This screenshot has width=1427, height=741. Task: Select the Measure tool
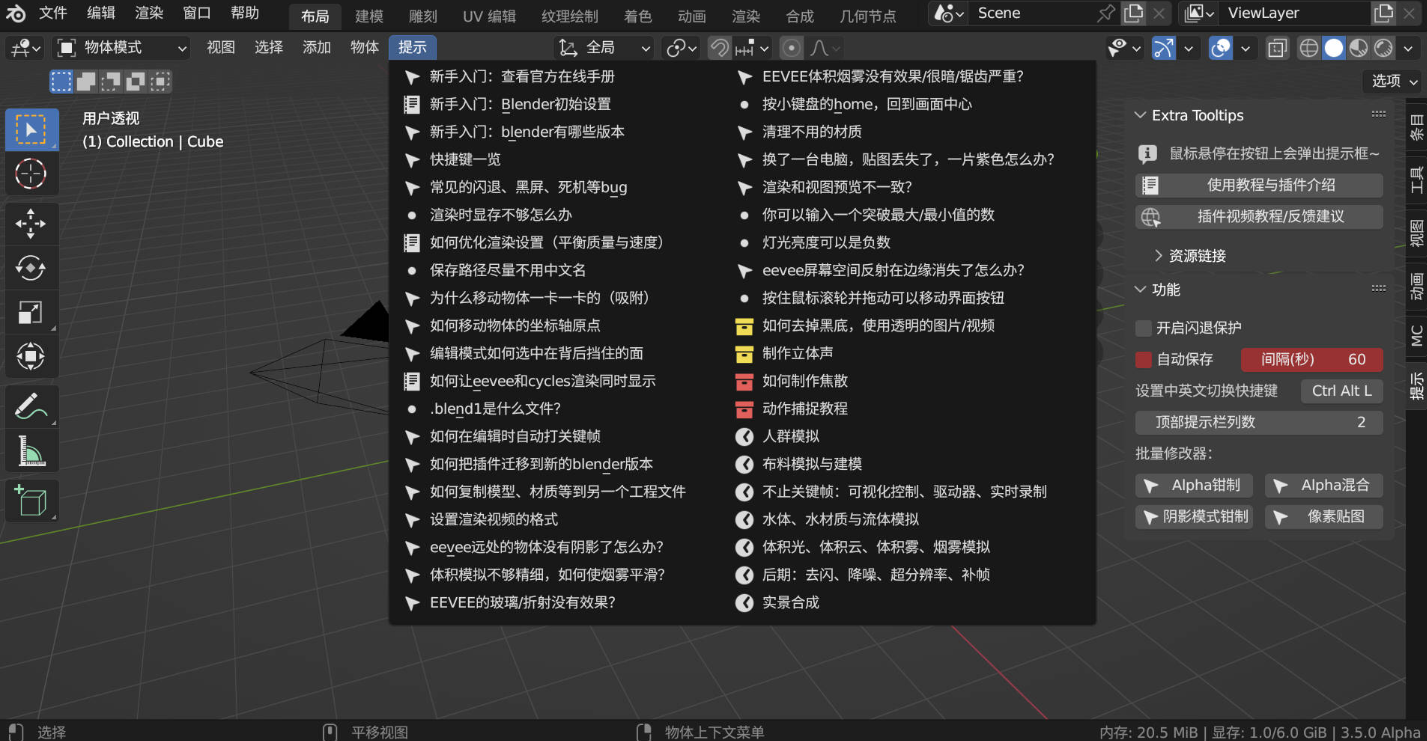tap(30, 451)
